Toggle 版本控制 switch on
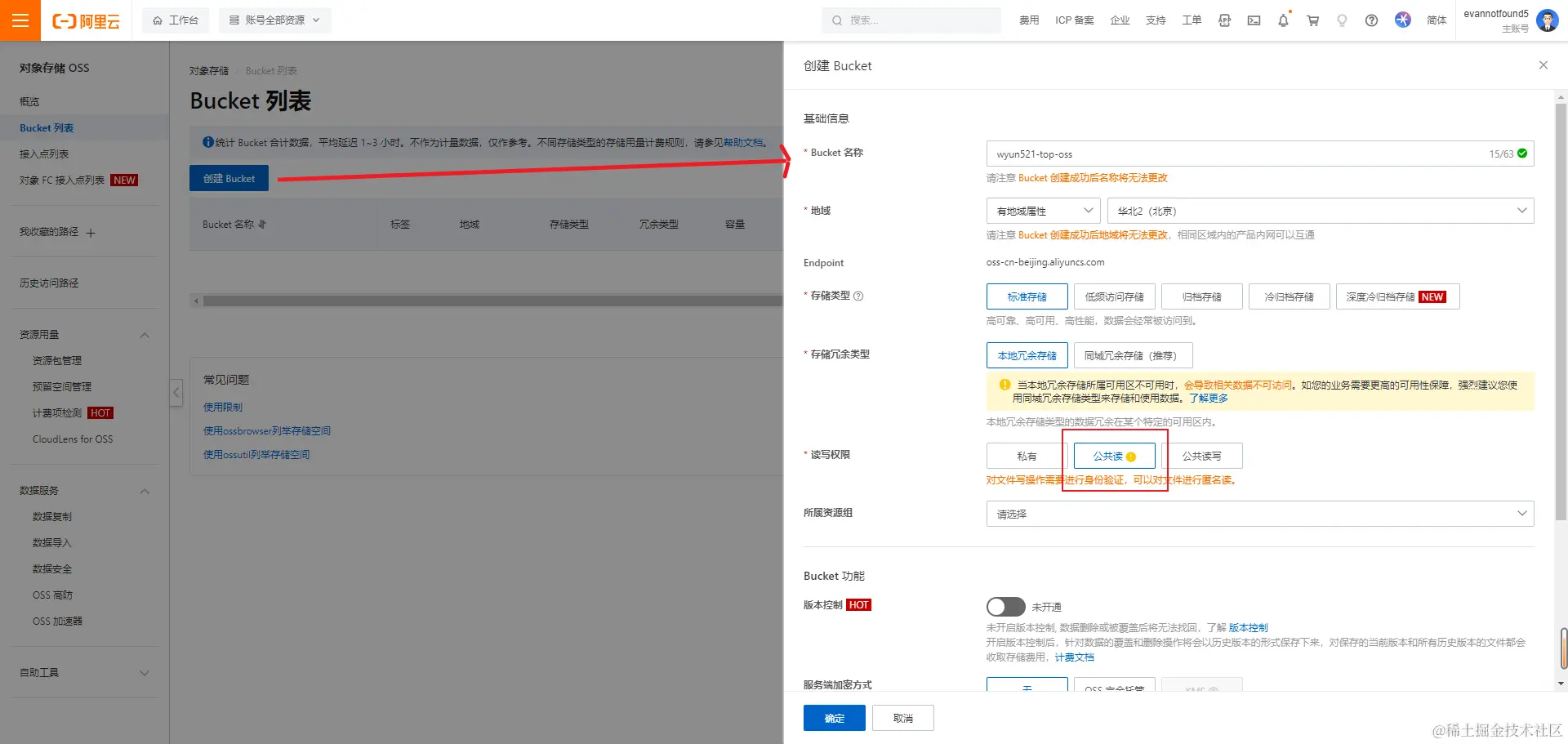The image size is (1568, 744). (1005, 607)
